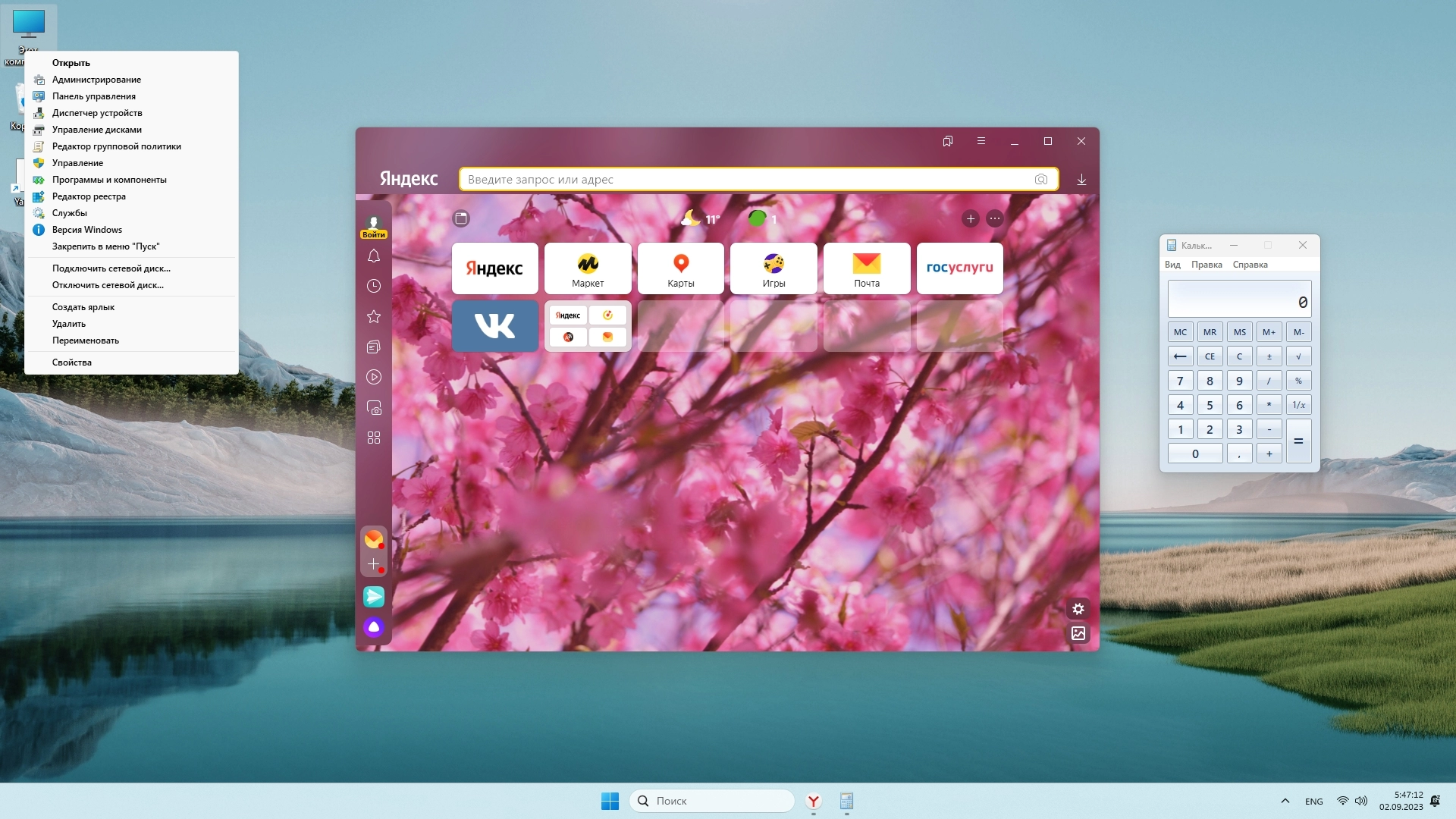Expand the system tray hidden icons chevron
Image resolution: width=1456 pixels, height=819 pixels.
tap(1285, 801)
